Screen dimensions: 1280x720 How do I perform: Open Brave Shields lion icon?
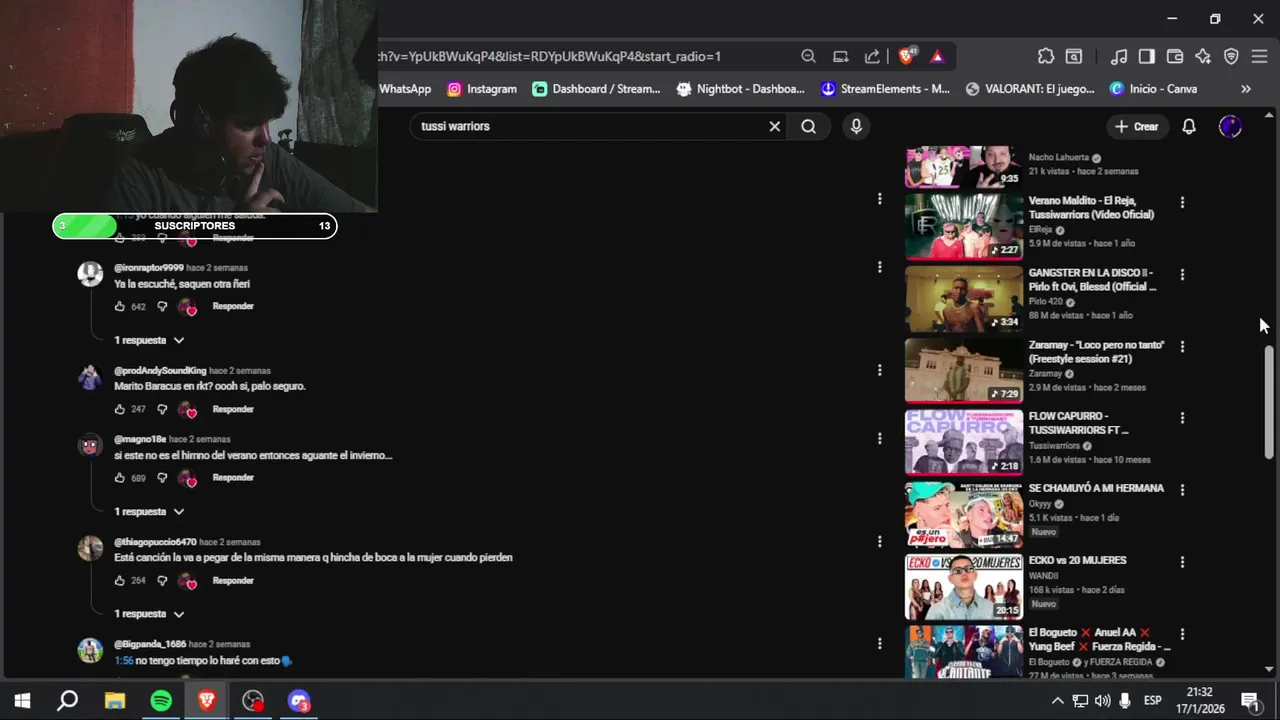click(906, 56)
